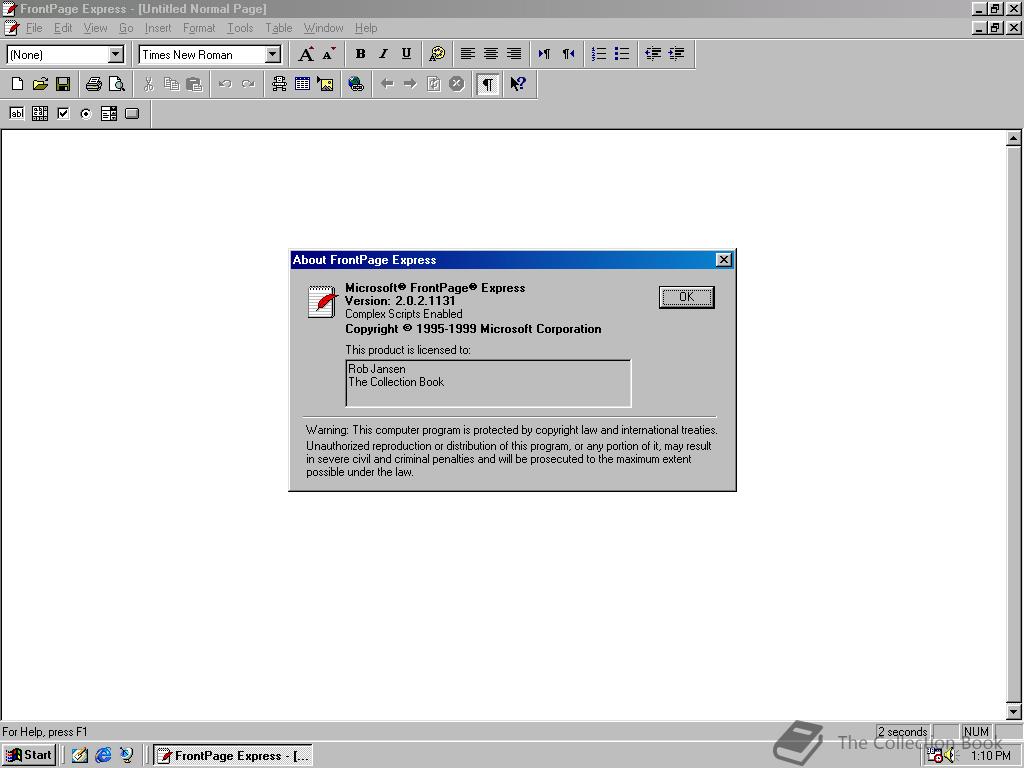Open the Help menu
Screen dimensions: 1024x768
point(366,28)
